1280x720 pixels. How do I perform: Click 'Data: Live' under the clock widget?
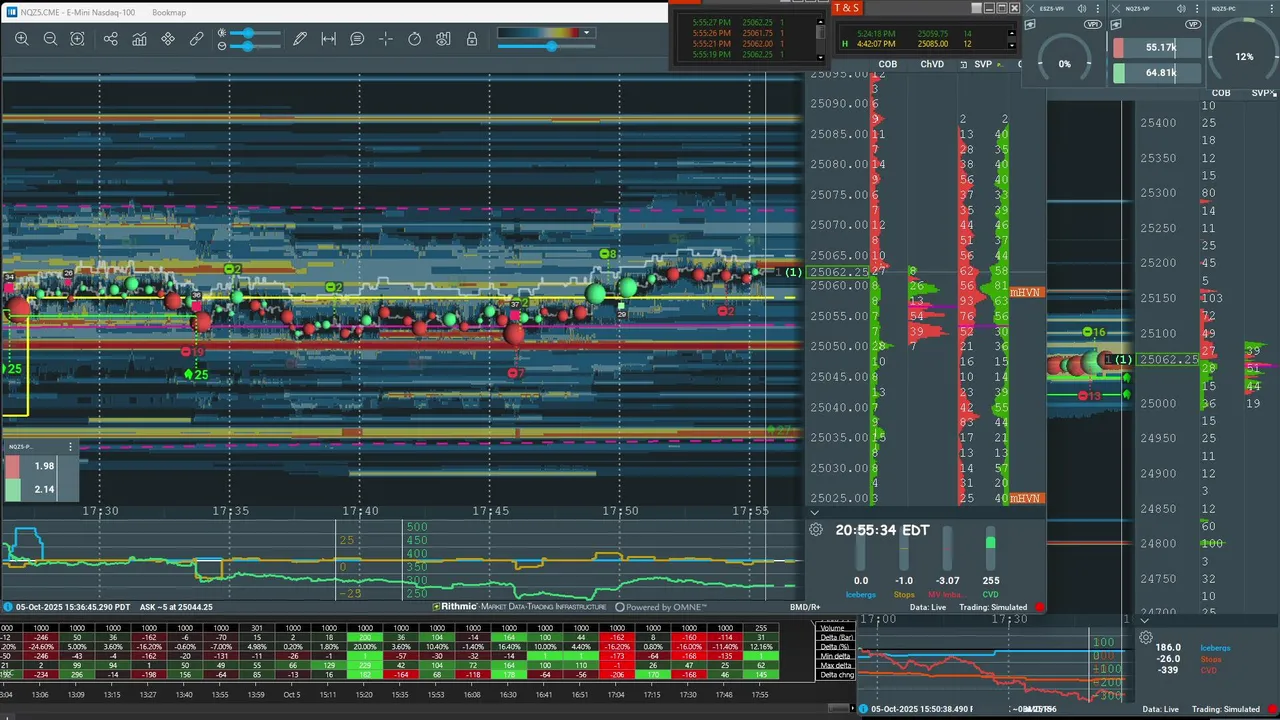click(927, 607)
